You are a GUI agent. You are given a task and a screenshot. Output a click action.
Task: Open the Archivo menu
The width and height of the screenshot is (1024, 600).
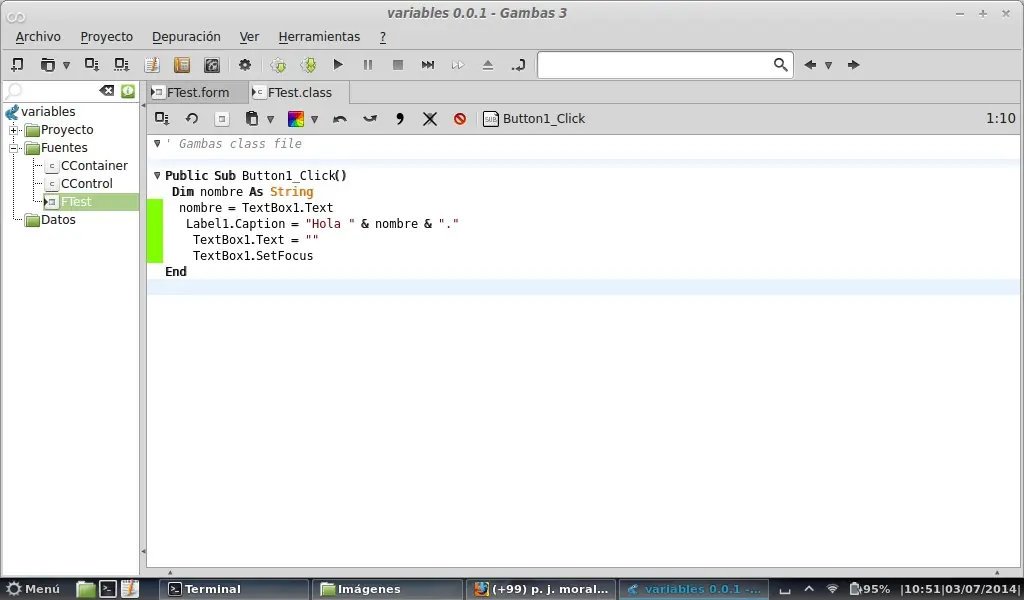[x=38, y=37]
